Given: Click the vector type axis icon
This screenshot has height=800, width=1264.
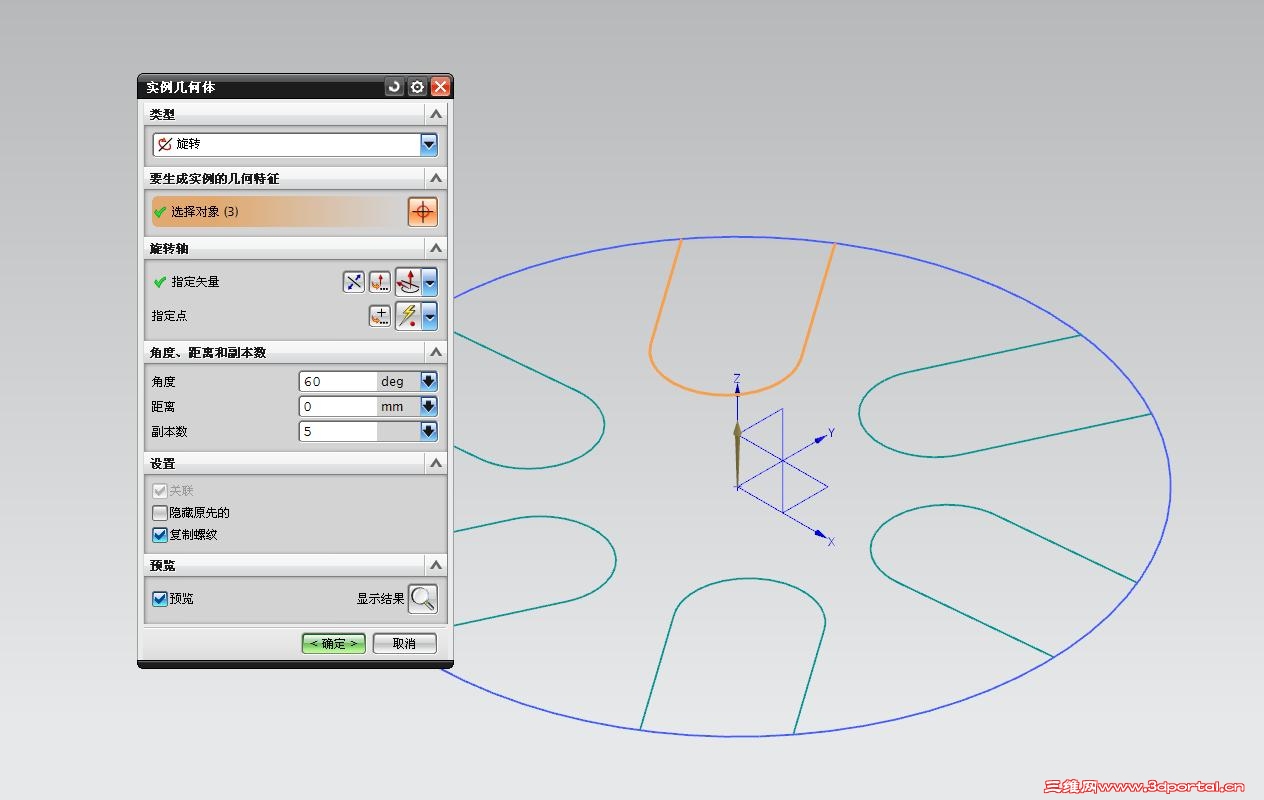Looking at the screenshot, I should (x=408, y=282).
